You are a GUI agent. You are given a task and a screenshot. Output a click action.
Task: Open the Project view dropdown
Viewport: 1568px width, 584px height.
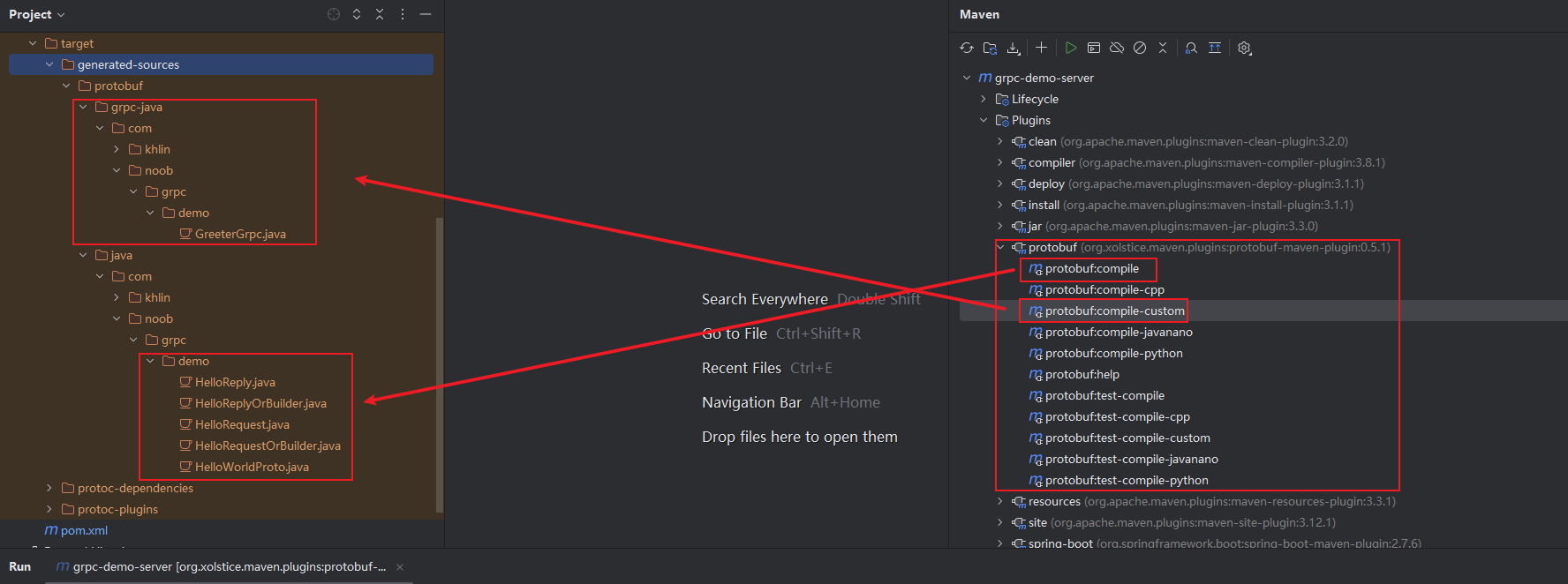37,15
